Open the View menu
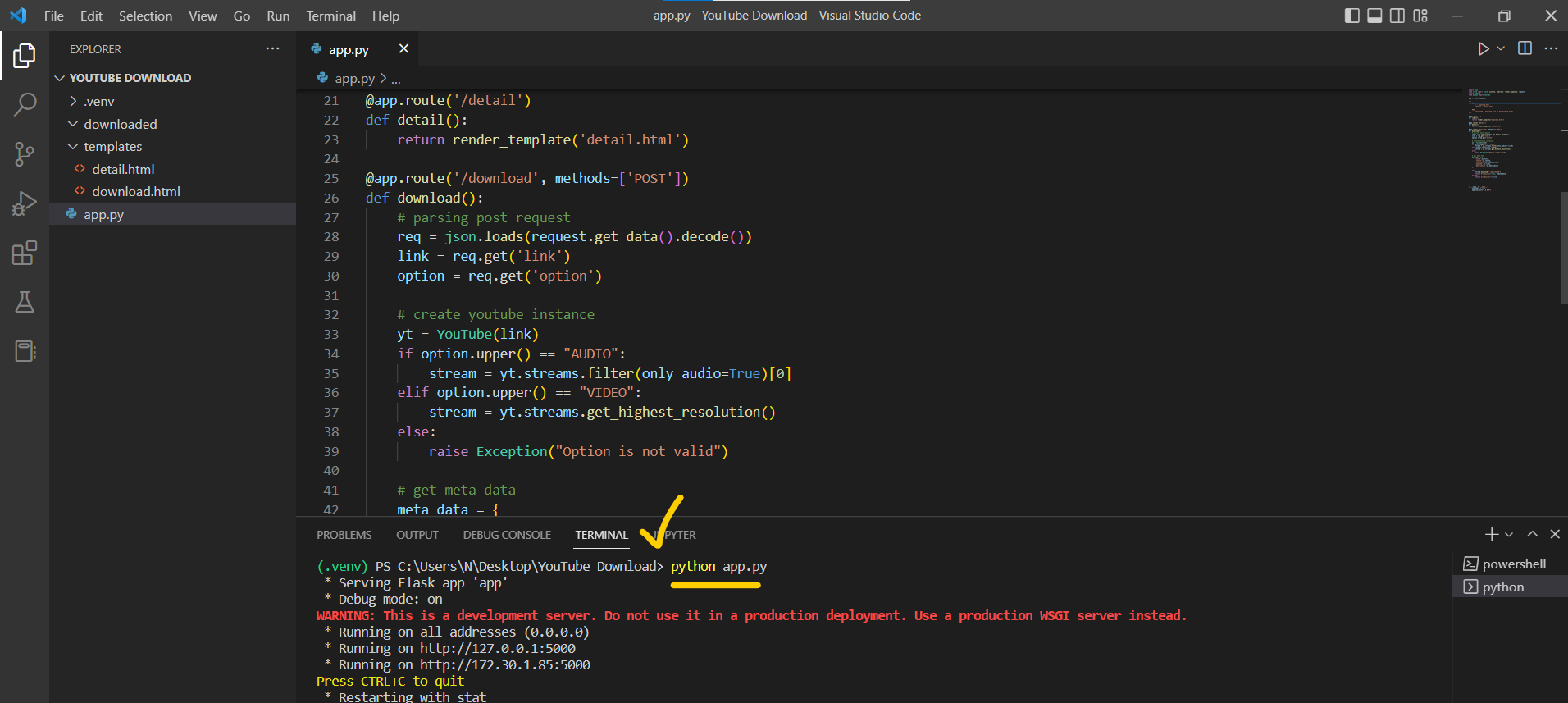 tap(203, 16)
